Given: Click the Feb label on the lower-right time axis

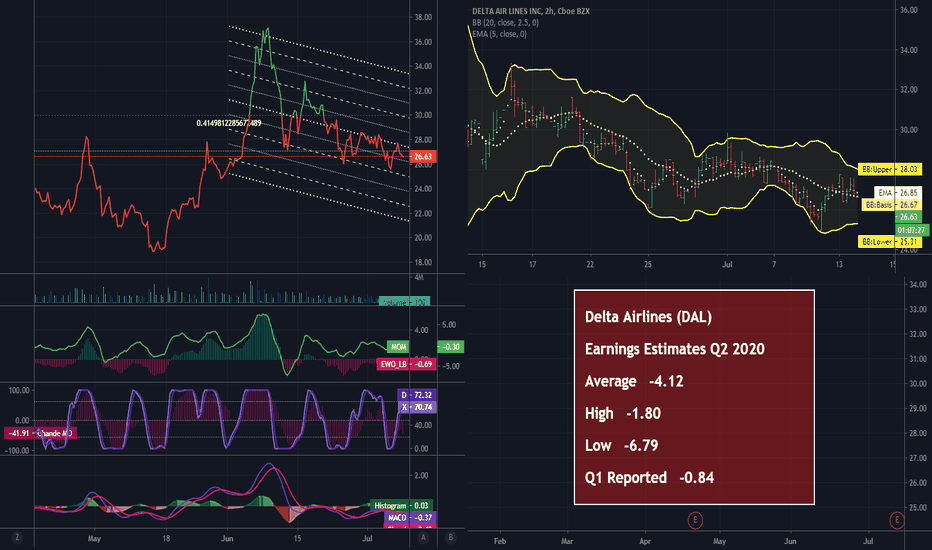Looking at the screenshot, I should point(500,541).
